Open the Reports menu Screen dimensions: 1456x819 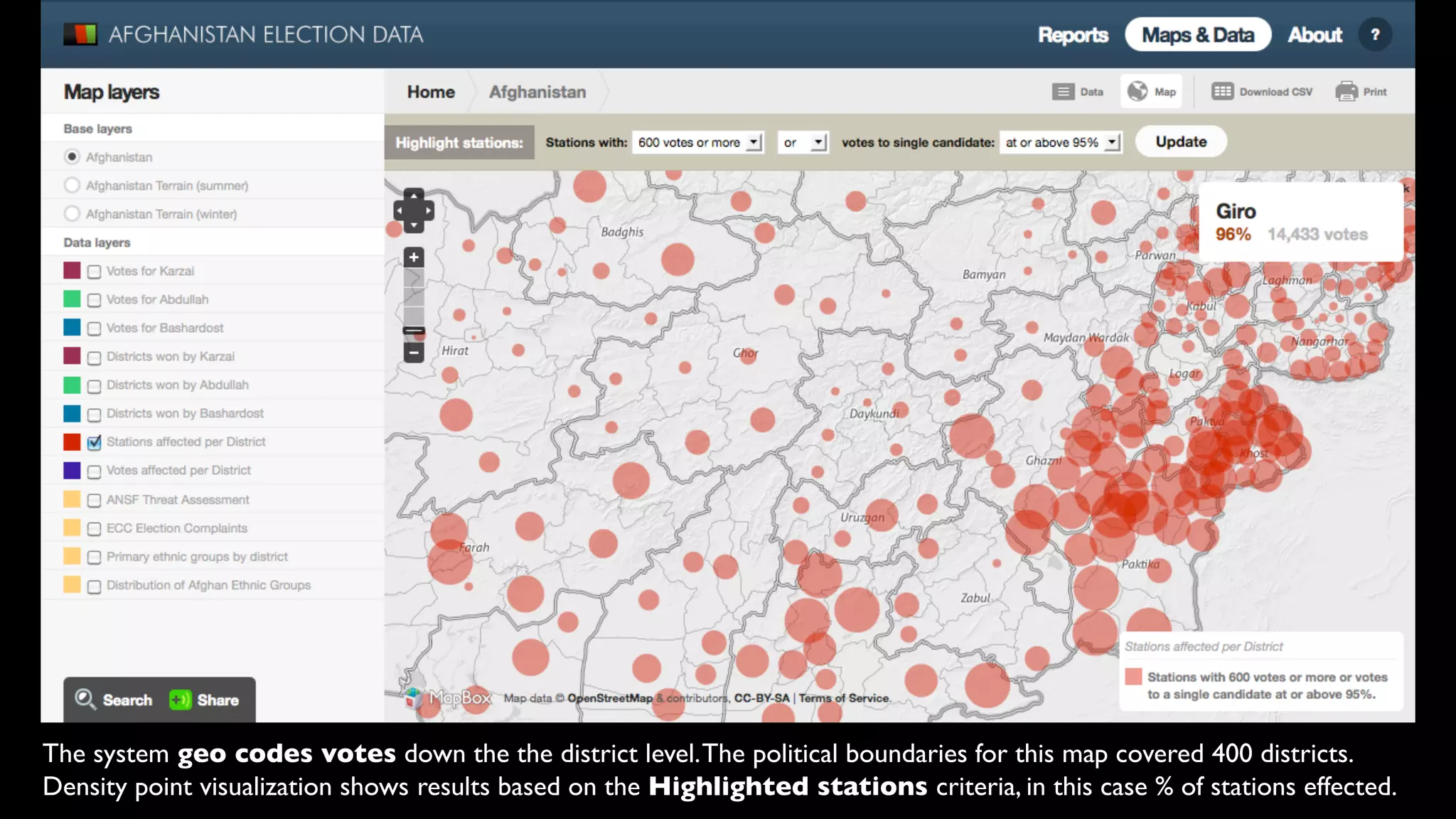pyautogui.click(x=1073, y=35)
